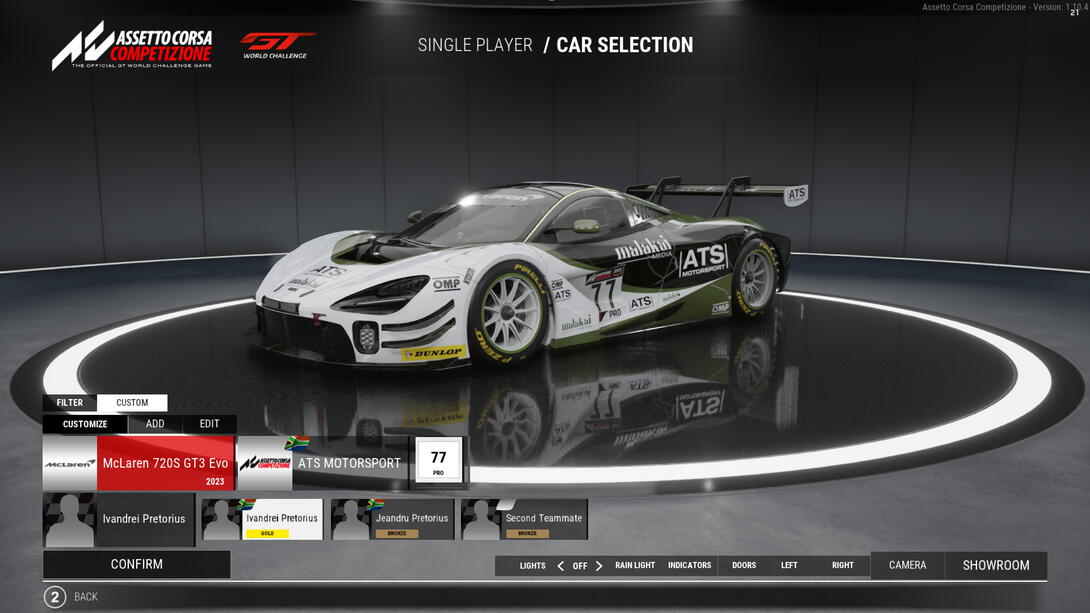1090x613 pixels.
Task: Click the Camera button
Action: (x=907, y=566)
